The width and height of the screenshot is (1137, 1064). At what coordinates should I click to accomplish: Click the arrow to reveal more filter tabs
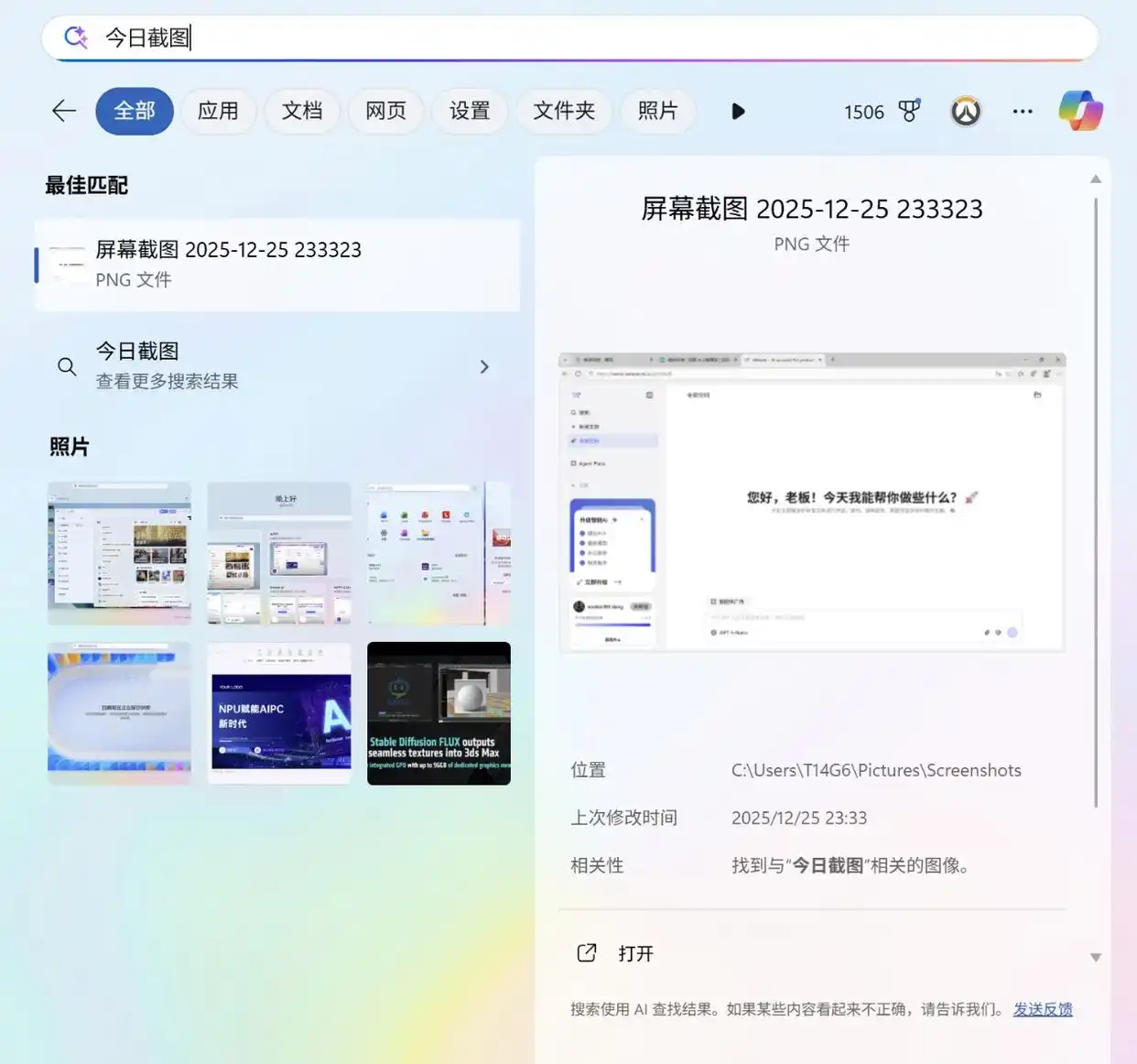tap(738, 111)
